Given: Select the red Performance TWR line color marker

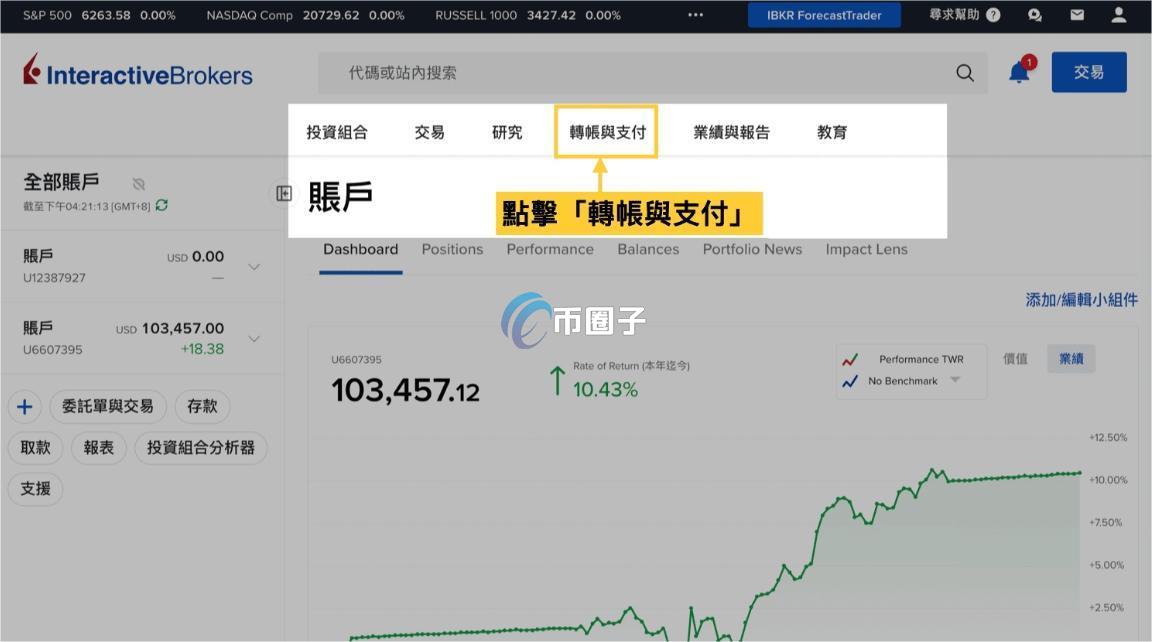Looking at the screenshot, I should 851,357.
